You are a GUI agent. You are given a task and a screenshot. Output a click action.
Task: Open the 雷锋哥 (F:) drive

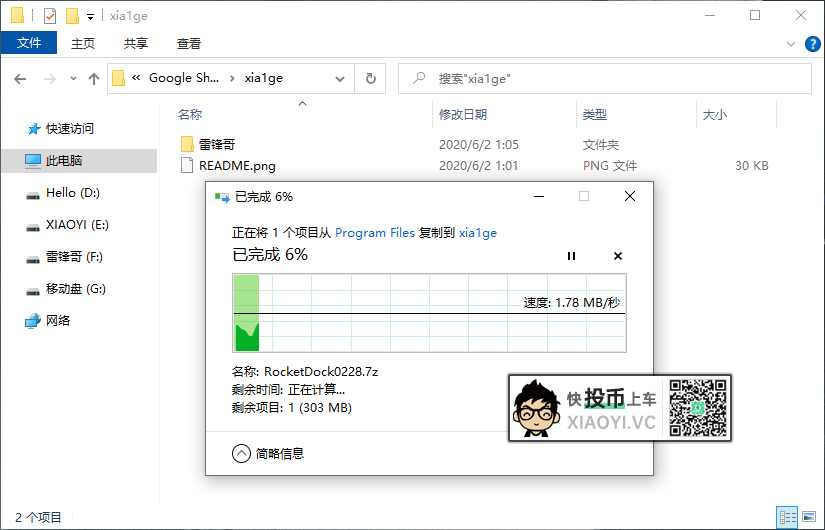(x=74, y=257)
